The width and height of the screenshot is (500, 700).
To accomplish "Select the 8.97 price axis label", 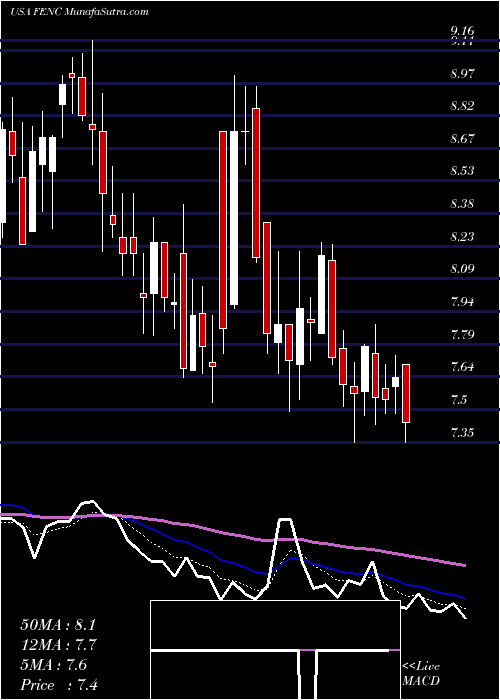I will coord(462,73).
